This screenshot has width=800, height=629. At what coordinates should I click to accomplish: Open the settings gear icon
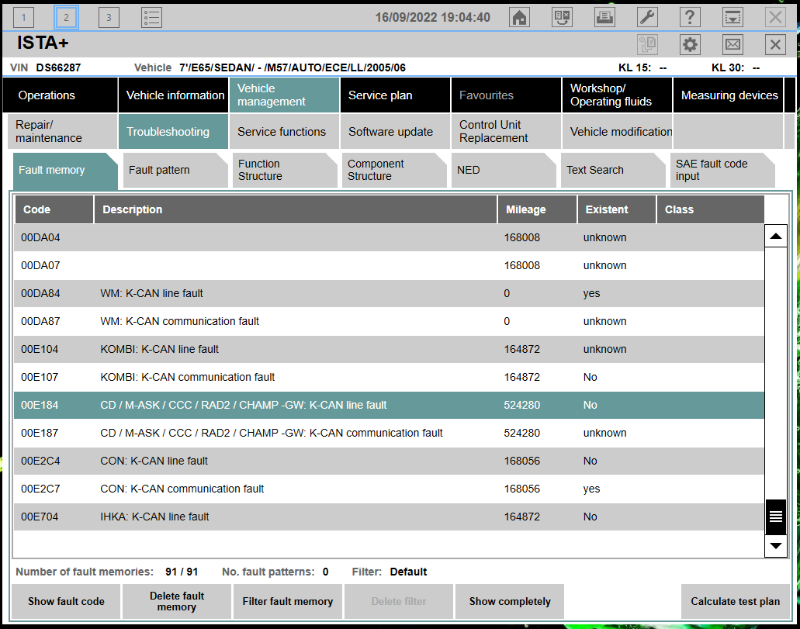(x=690, y=44)
